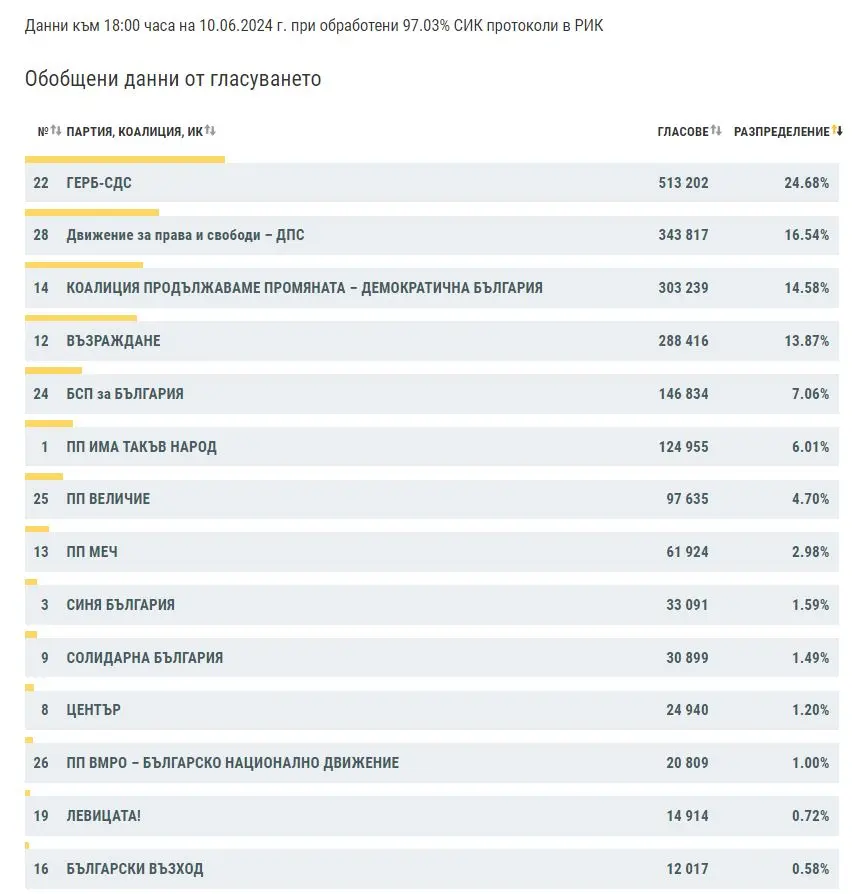The height and width of the screenshot is (894, 858).
Task: Click the ПП МЕЧ party name
Action: click(x=92, y=552)
